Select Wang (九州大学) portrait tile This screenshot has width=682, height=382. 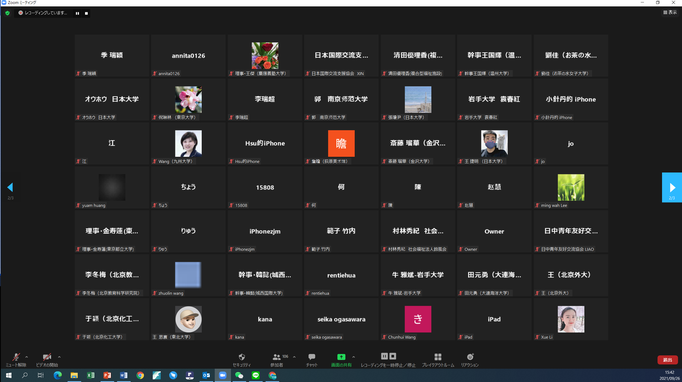188,144
